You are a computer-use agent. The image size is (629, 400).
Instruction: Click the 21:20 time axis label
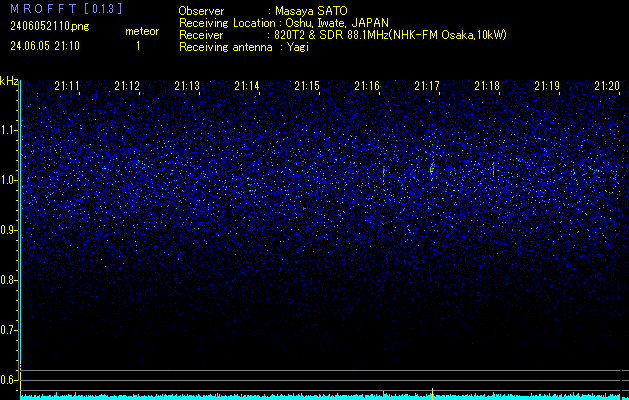[x=607, y=86]
